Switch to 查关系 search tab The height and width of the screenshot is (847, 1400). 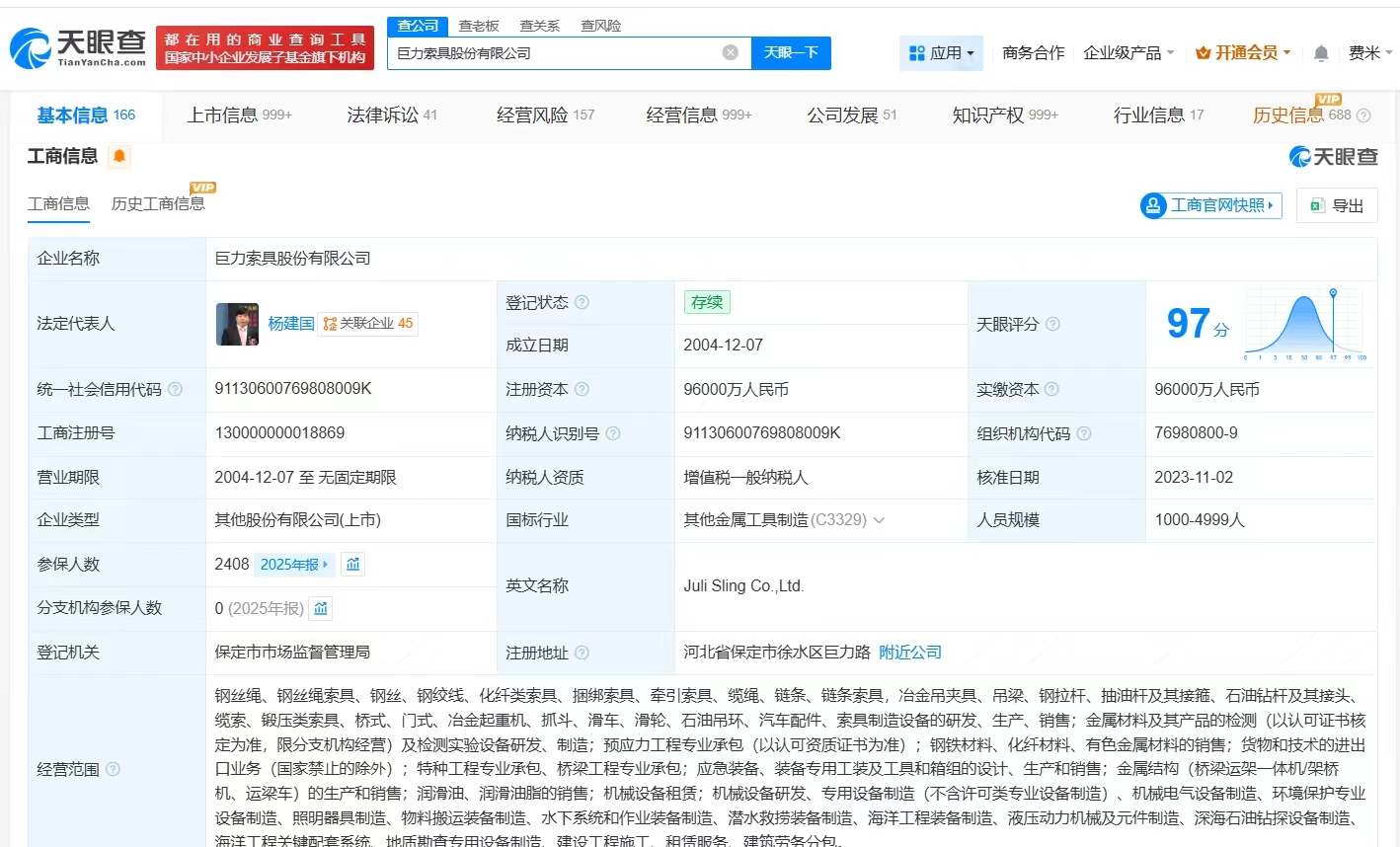click(540, 26)
